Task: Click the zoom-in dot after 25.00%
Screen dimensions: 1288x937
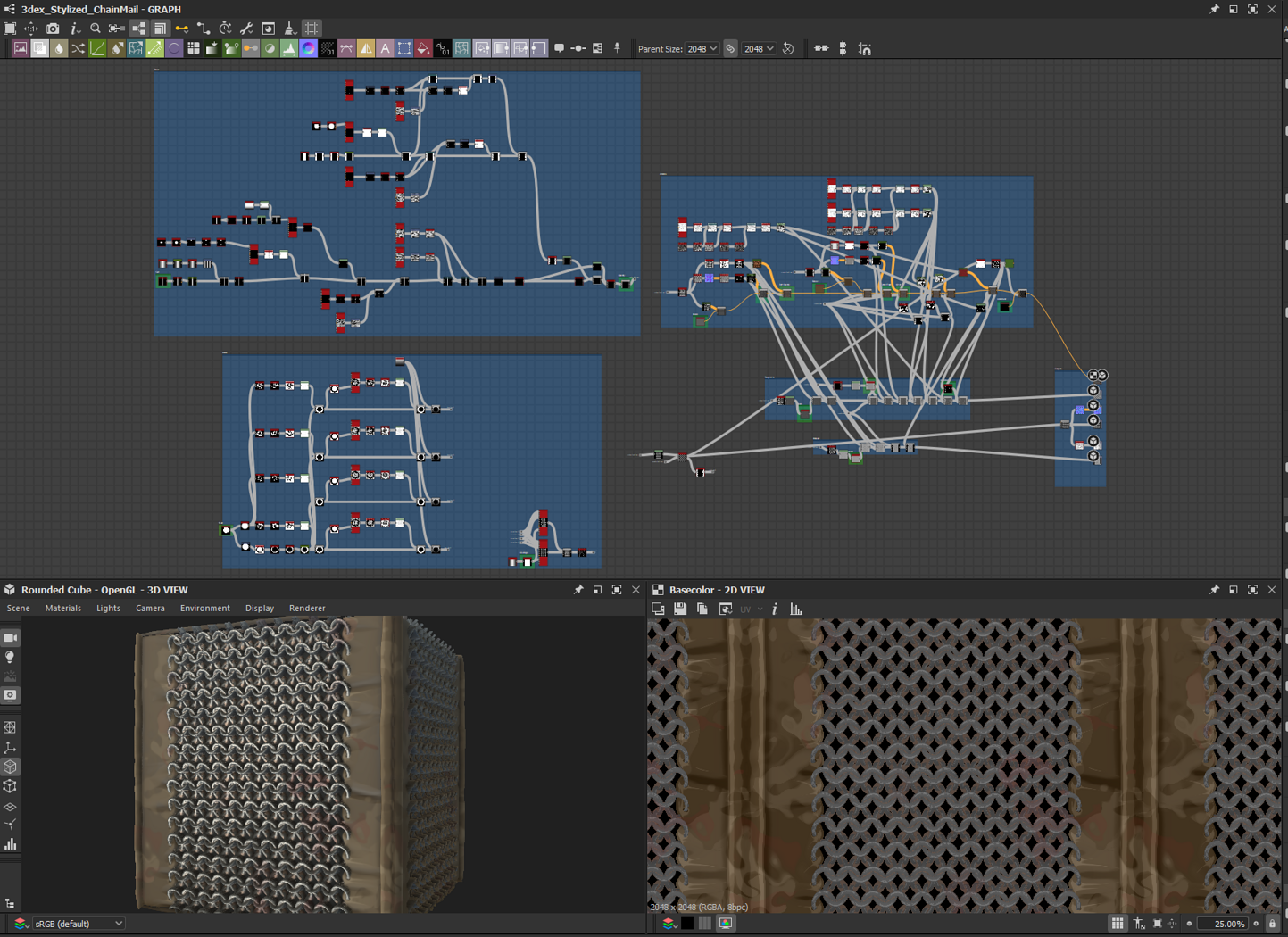Action: click(x=1256, y=924)
